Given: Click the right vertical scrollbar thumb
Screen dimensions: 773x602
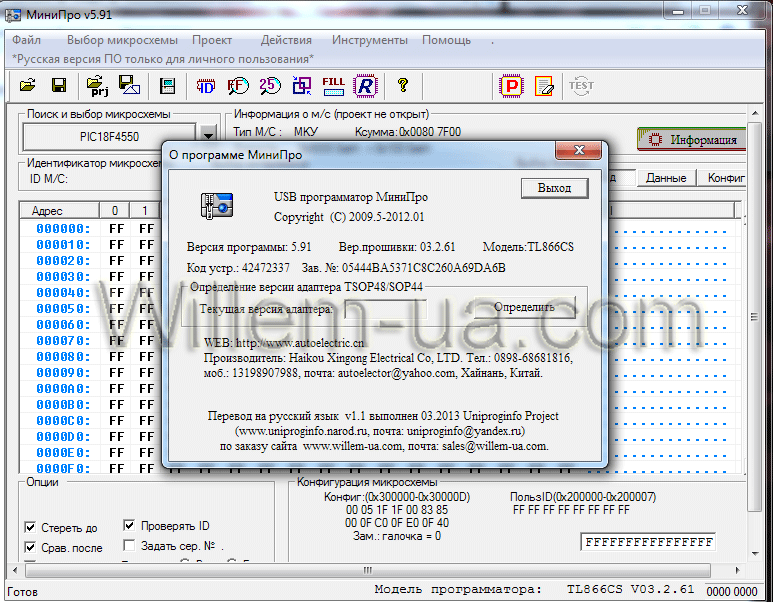Looking at the screenshot, I should pyautogui.click(x=754, y=317).
